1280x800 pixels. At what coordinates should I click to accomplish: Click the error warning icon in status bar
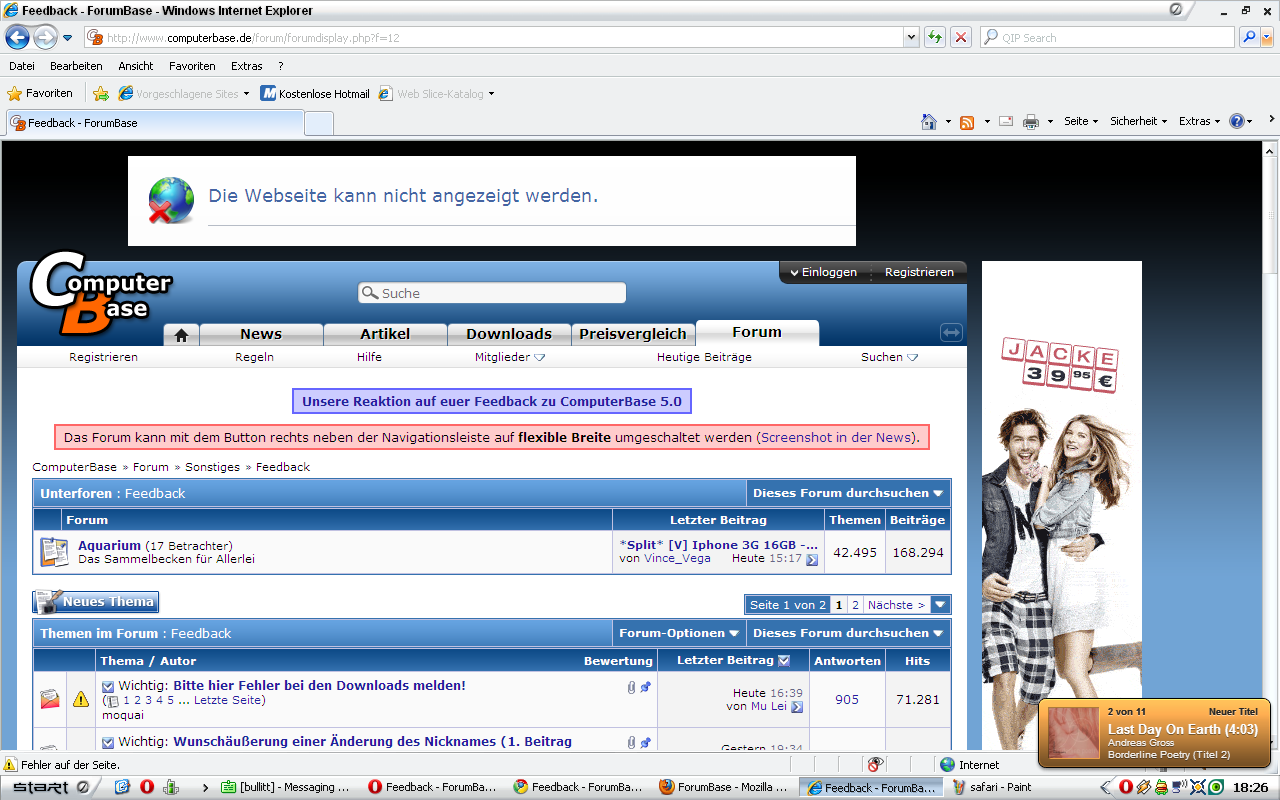10,765
